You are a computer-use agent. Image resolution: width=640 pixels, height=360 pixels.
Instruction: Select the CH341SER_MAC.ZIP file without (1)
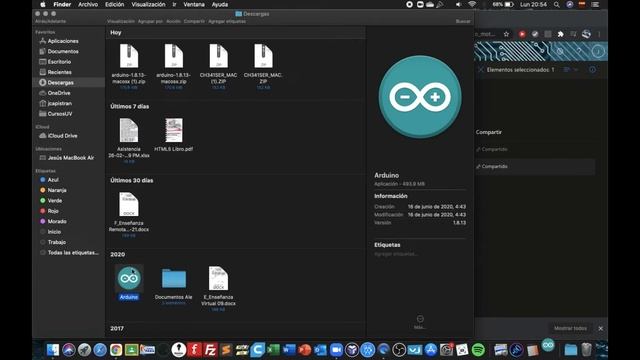tap(263, 56)
